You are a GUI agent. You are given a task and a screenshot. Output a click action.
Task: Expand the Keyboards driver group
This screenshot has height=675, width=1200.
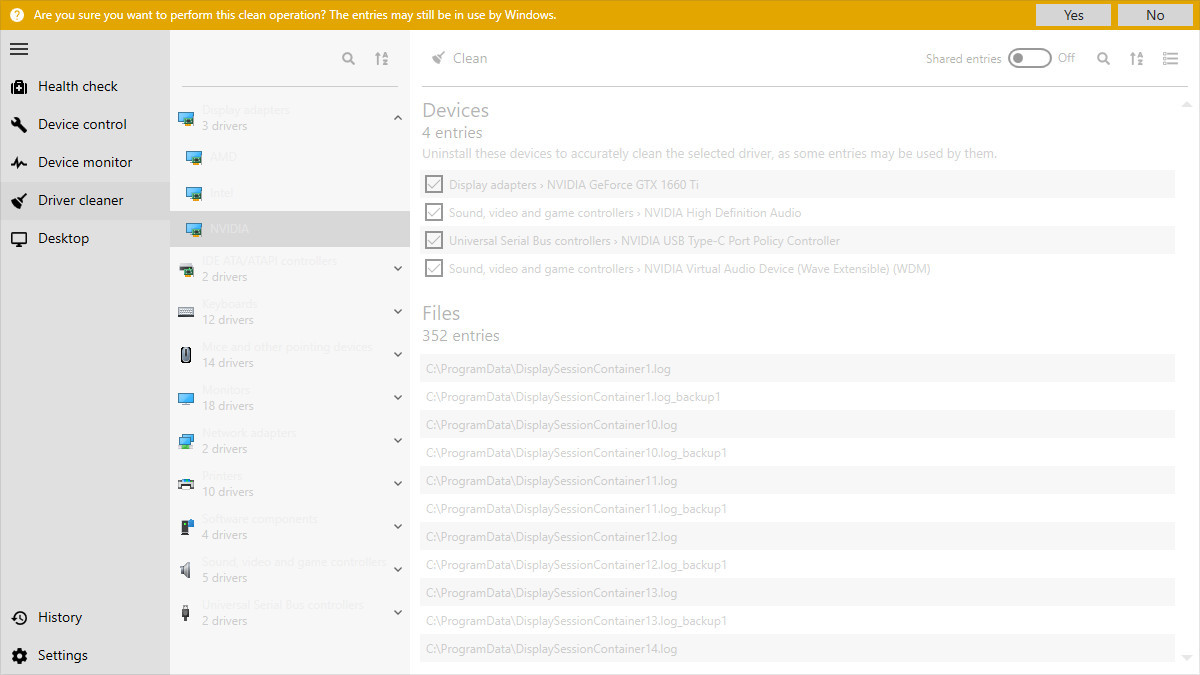coord(397,311)
